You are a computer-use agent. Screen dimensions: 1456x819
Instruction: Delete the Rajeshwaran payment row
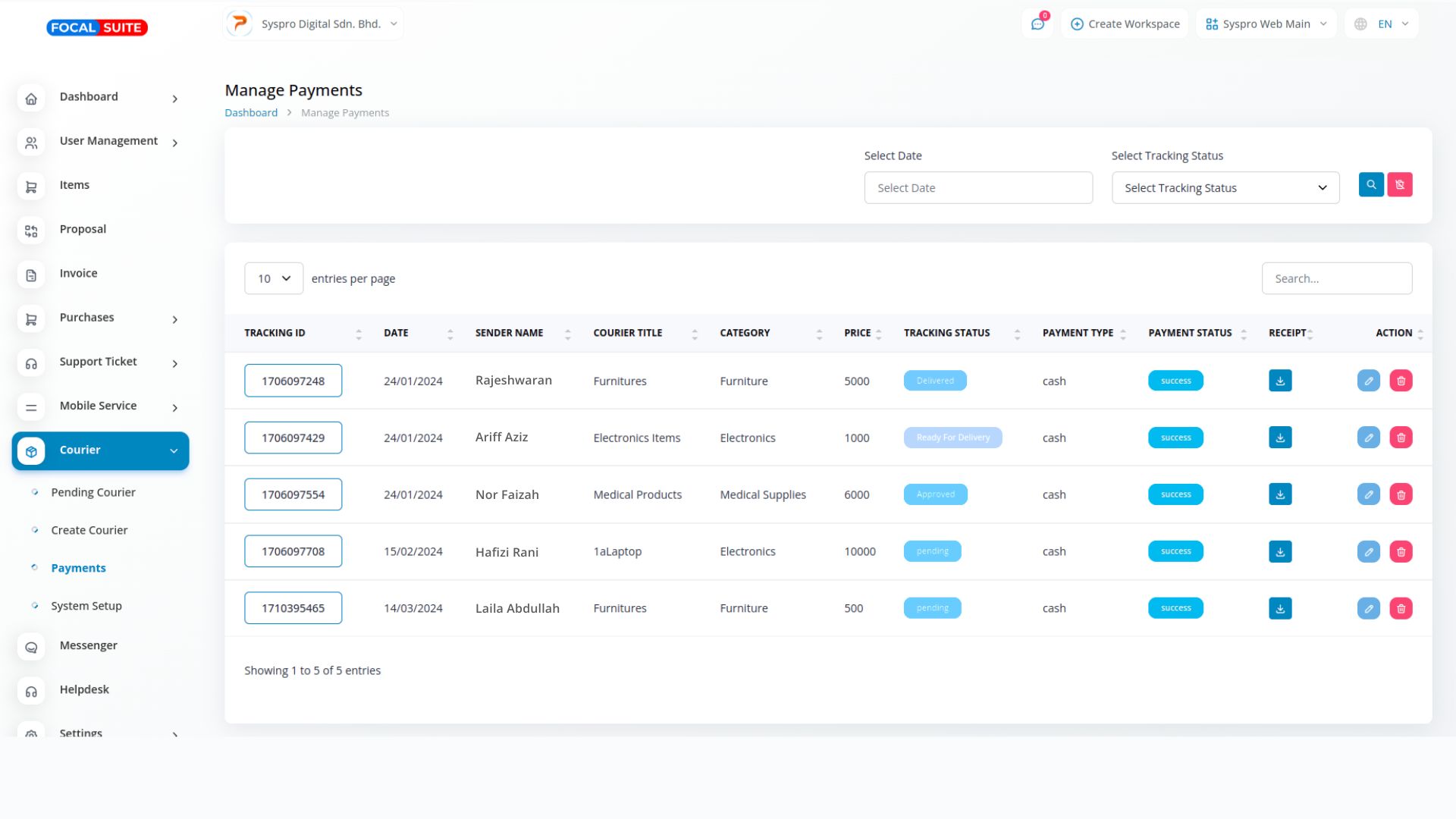tap(1401, 381)
